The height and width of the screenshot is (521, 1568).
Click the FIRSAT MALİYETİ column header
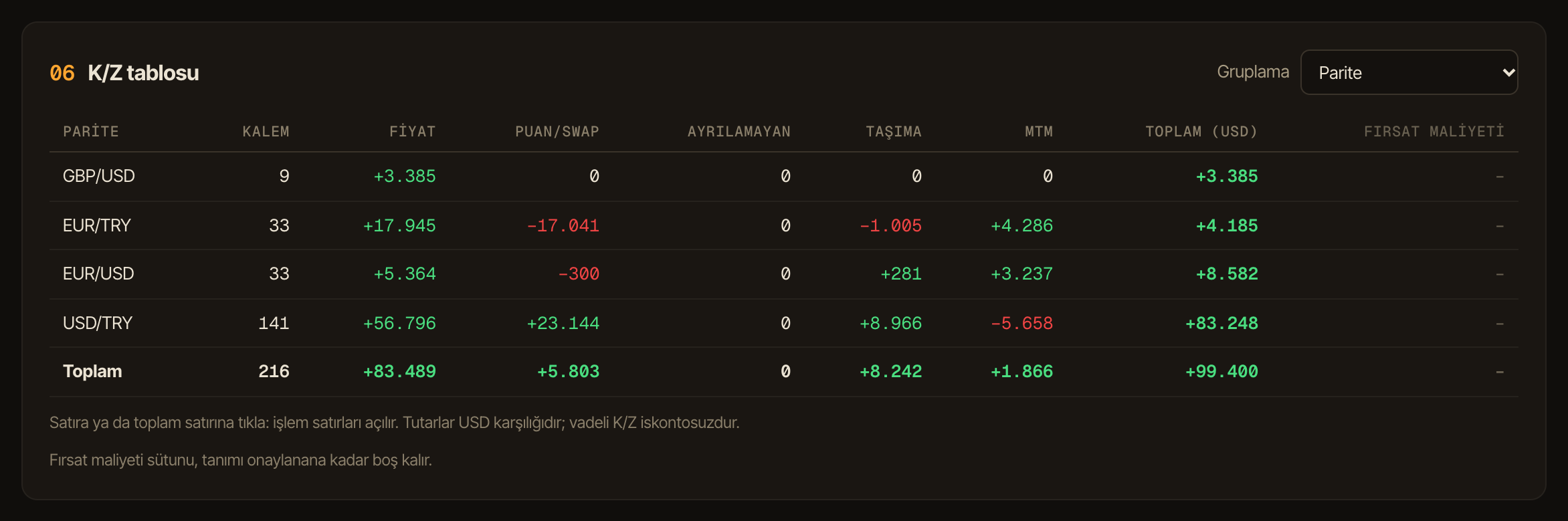tap(1434, 131)
